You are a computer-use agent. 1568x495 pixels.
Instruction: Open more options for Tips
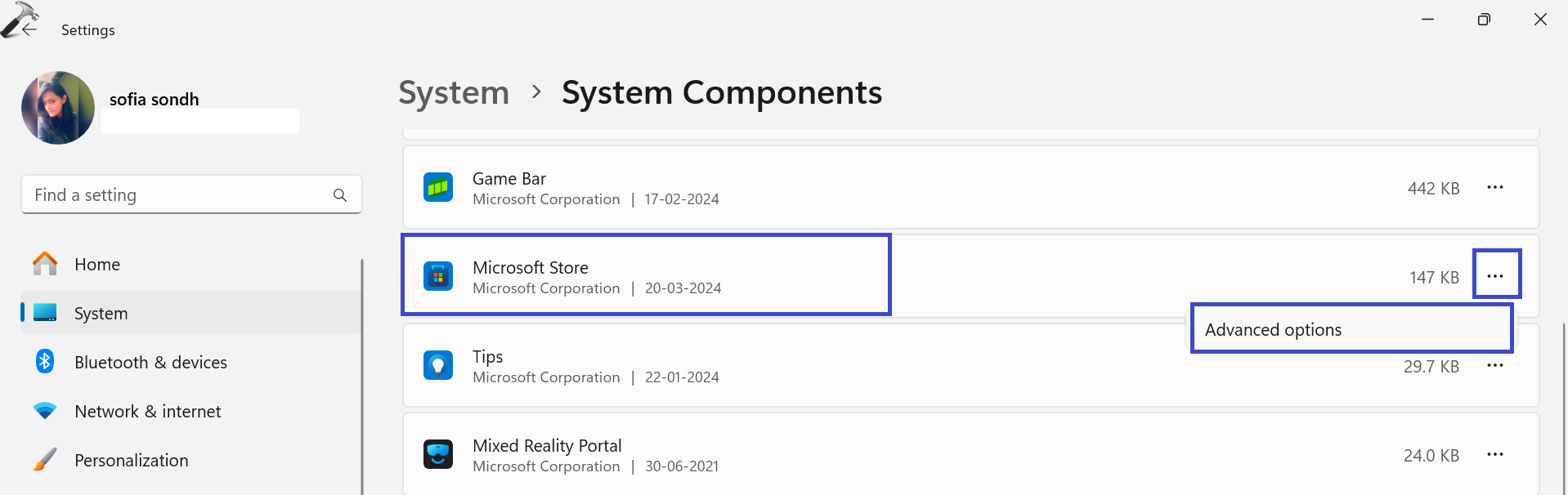click(x=1494, y=365)
